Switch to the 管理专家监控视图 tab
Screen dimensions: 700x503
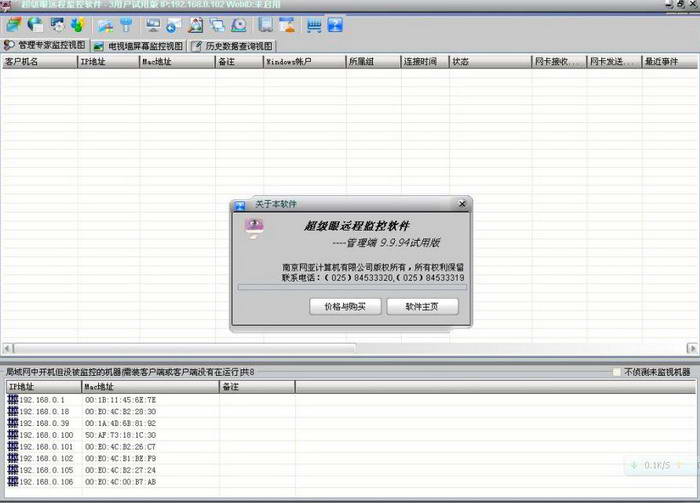pos(45,45)
